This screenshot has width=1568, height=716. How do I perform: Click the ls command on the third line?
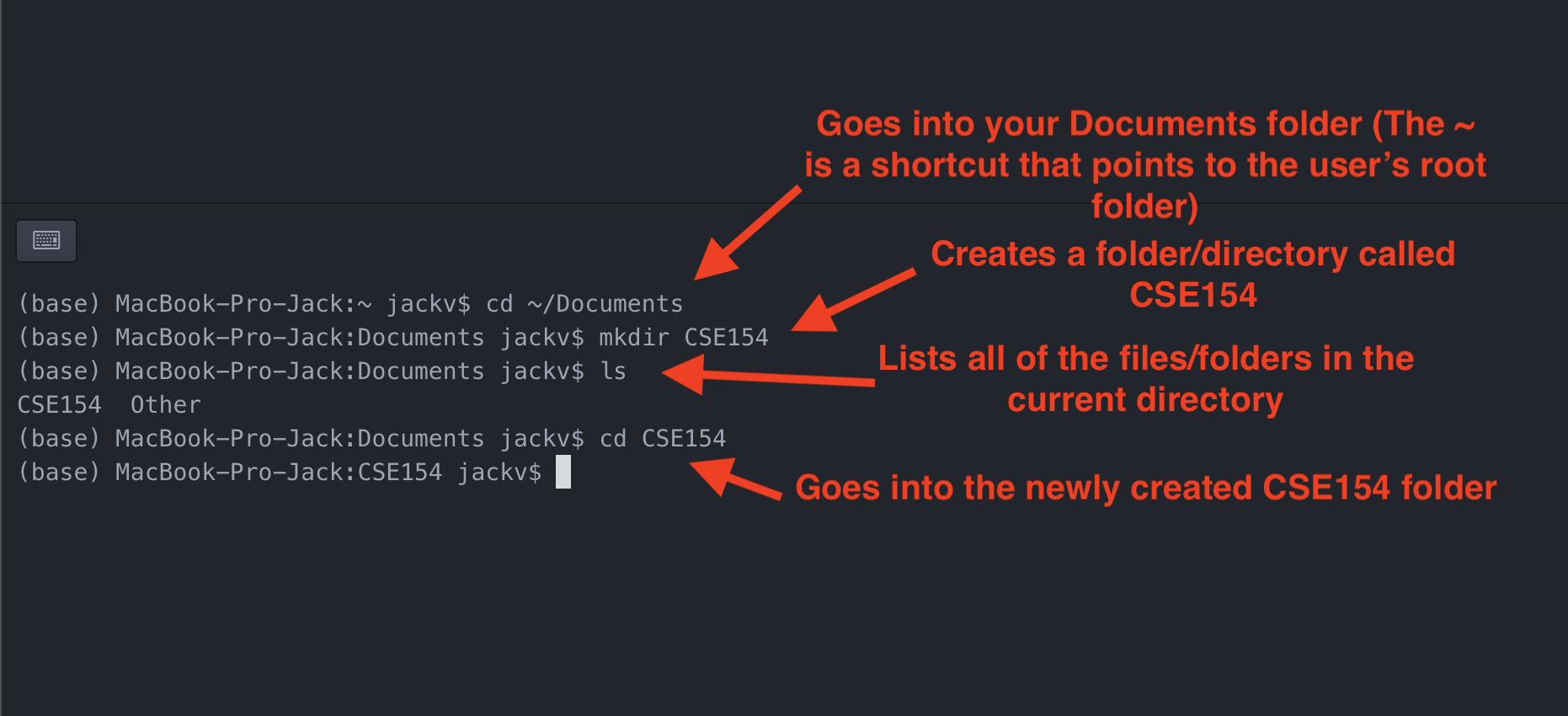tap(613, 371)
